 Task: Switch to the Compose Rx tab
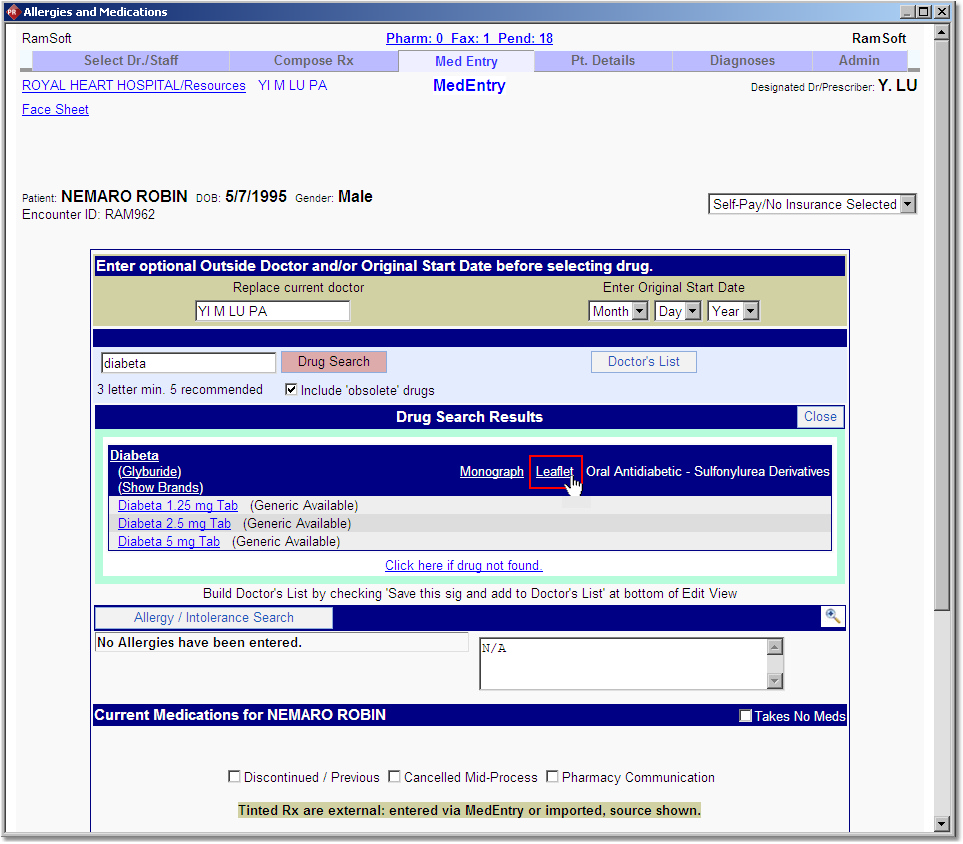point(313,61)
